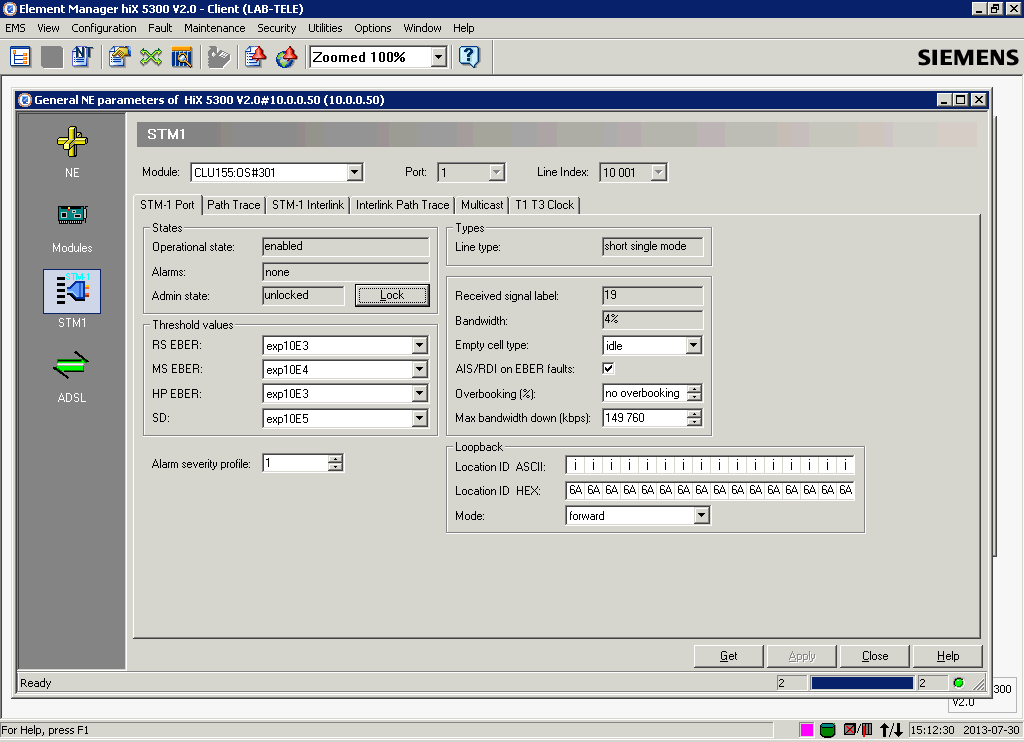The height and width of the screenshot is (742, 1024).
Task: Switch to the Path Trace tab
Action: pos(234,205)
